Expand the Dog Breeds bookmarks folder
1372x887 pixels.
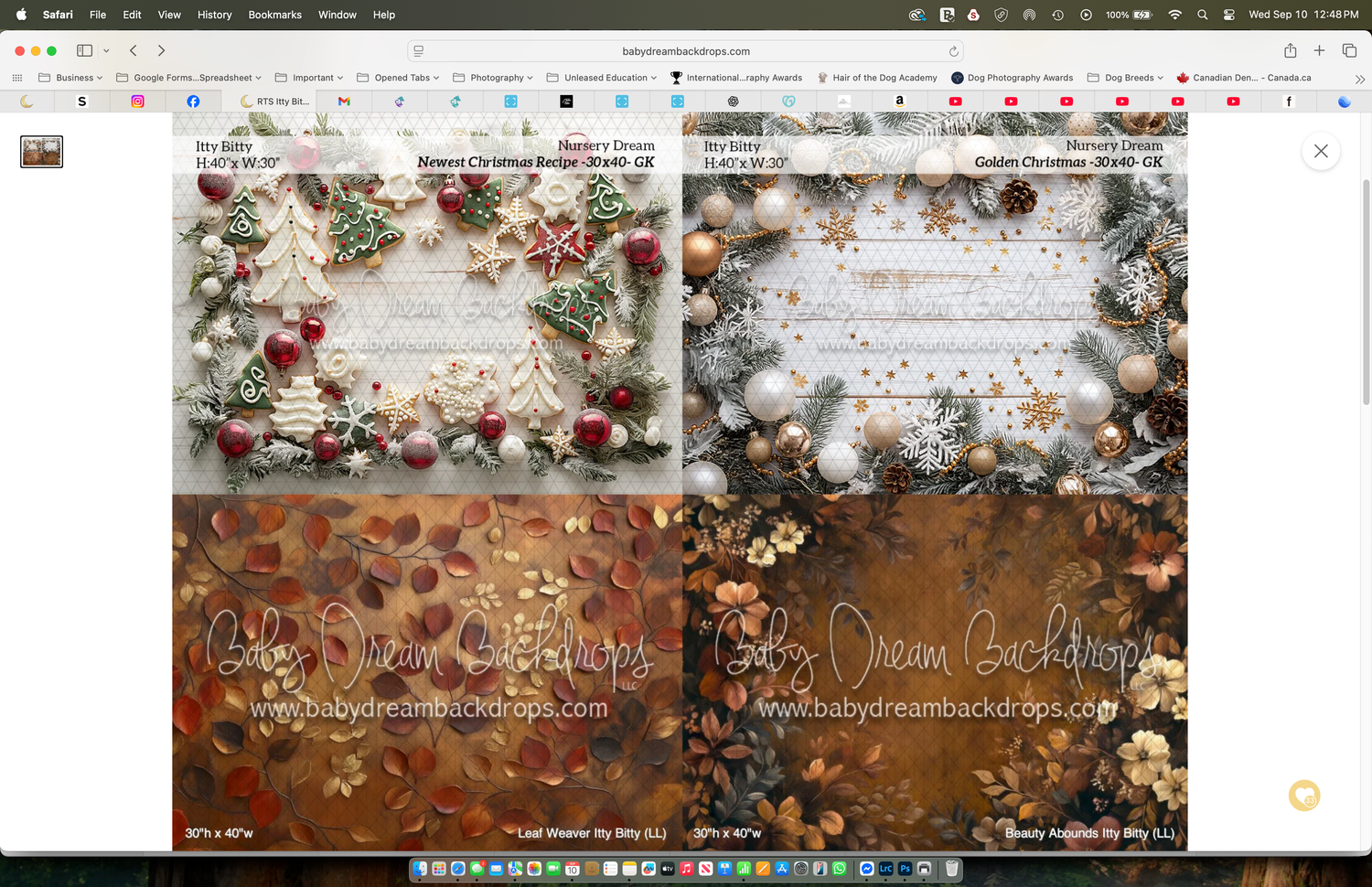pyautogui.click(x=1125, y=78)
